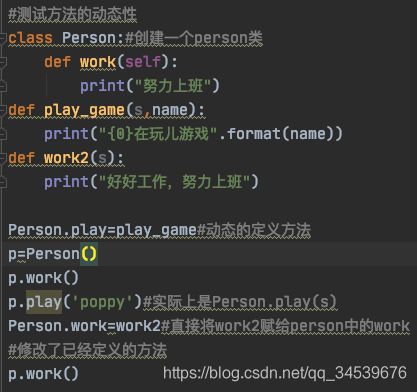Click the string "{0}在玩儿游戏"
This screenshot has height=392, width=417.
158,134
